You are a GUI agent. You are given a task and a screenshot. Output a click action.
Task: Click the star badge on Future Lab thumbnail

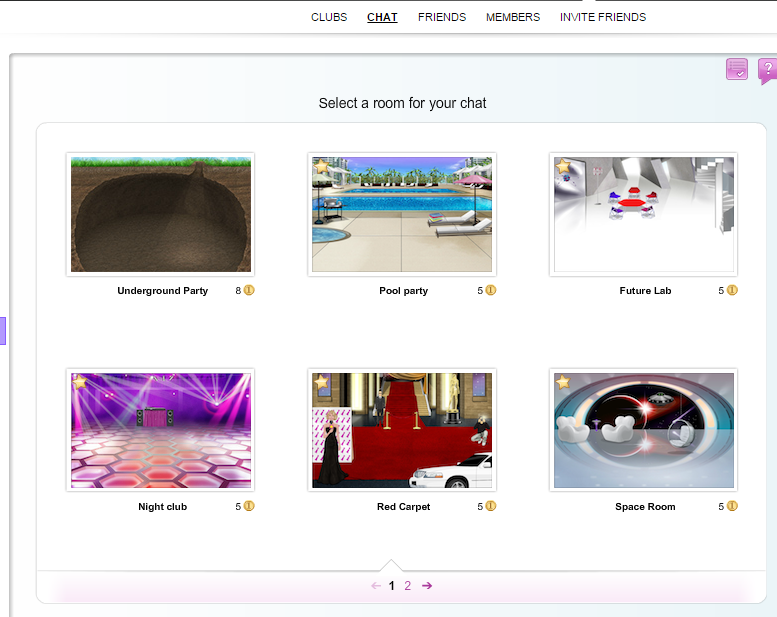click(563, 166)
